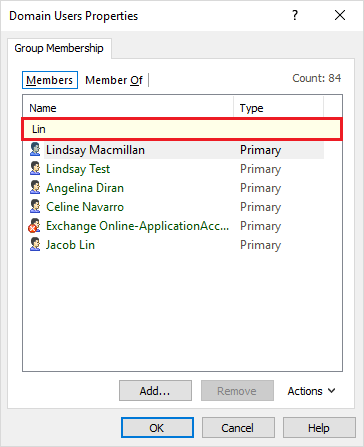The width and height of the screenshot is (364, 447).
Task: Click Primary type for Lindsay Macmillan
Action: (261, 150)
